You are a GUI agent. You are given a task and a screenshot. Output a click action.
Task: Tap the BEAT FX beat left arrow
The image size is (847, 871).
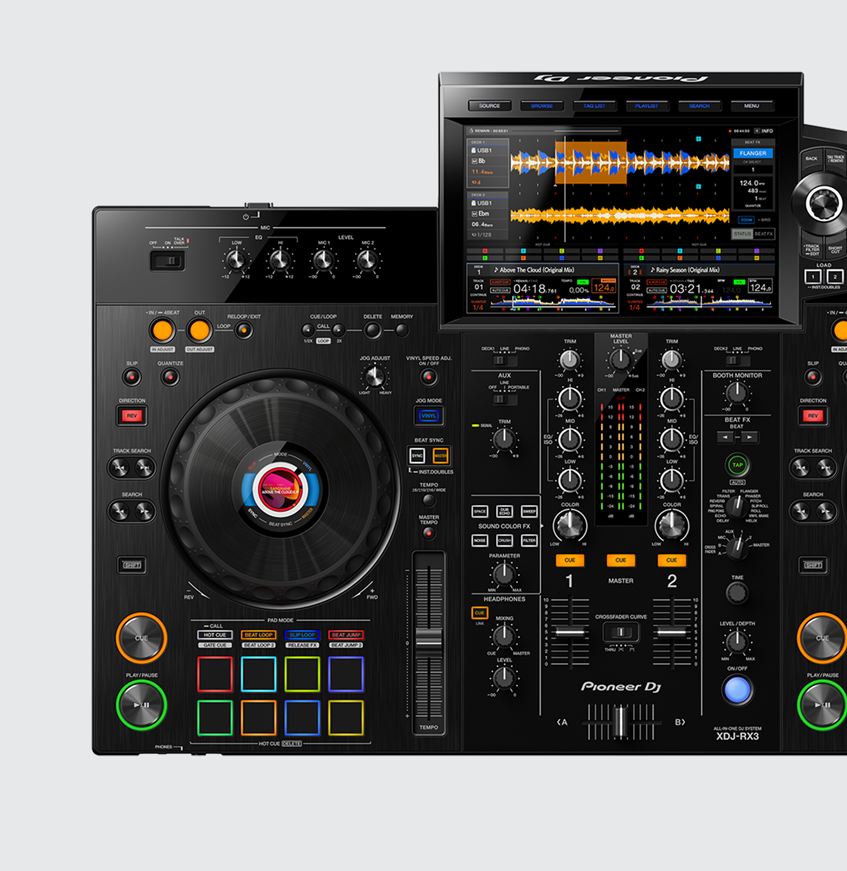(725, 438)
